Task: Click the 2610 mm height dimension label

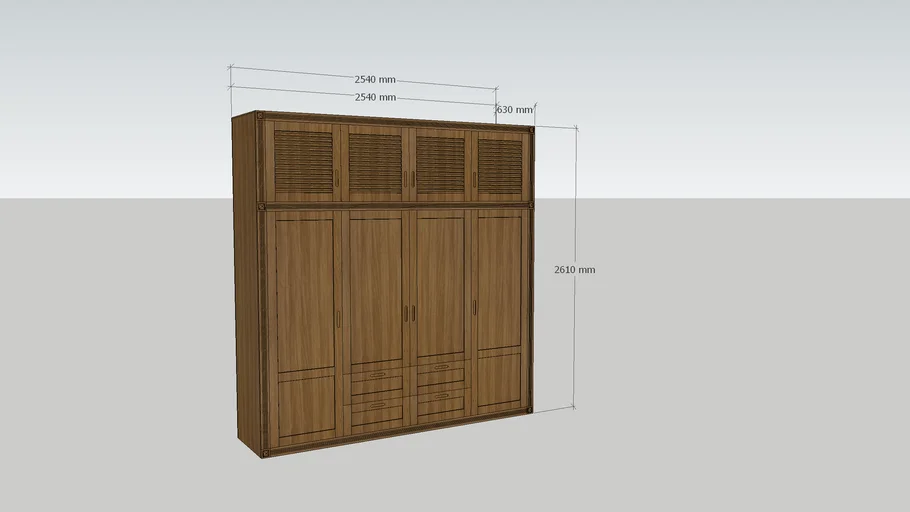Action: point(574,270)
